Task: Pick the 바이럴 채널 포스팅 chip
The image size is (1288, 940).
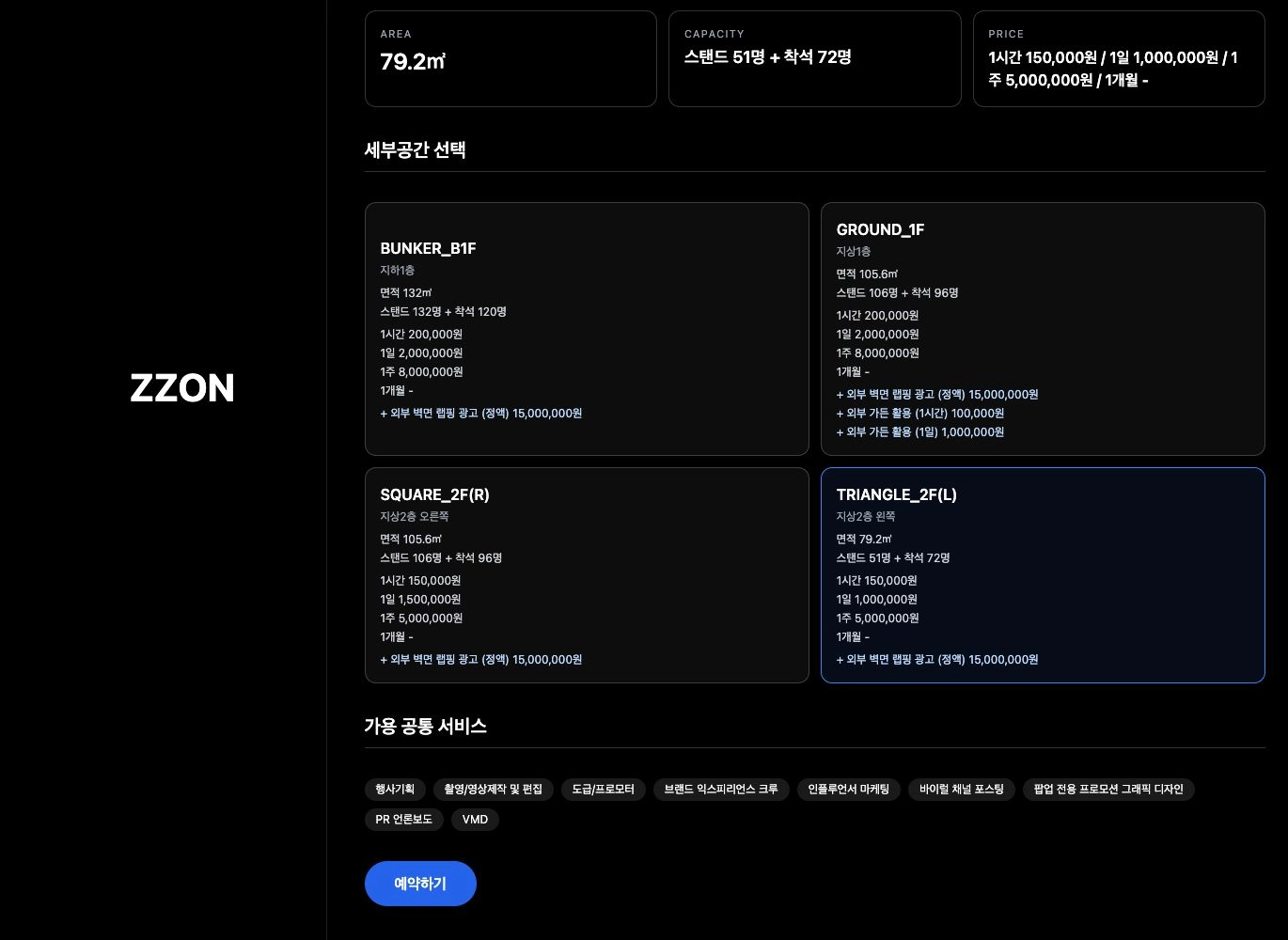Action: pyautogui.click(x=962, y=790)
